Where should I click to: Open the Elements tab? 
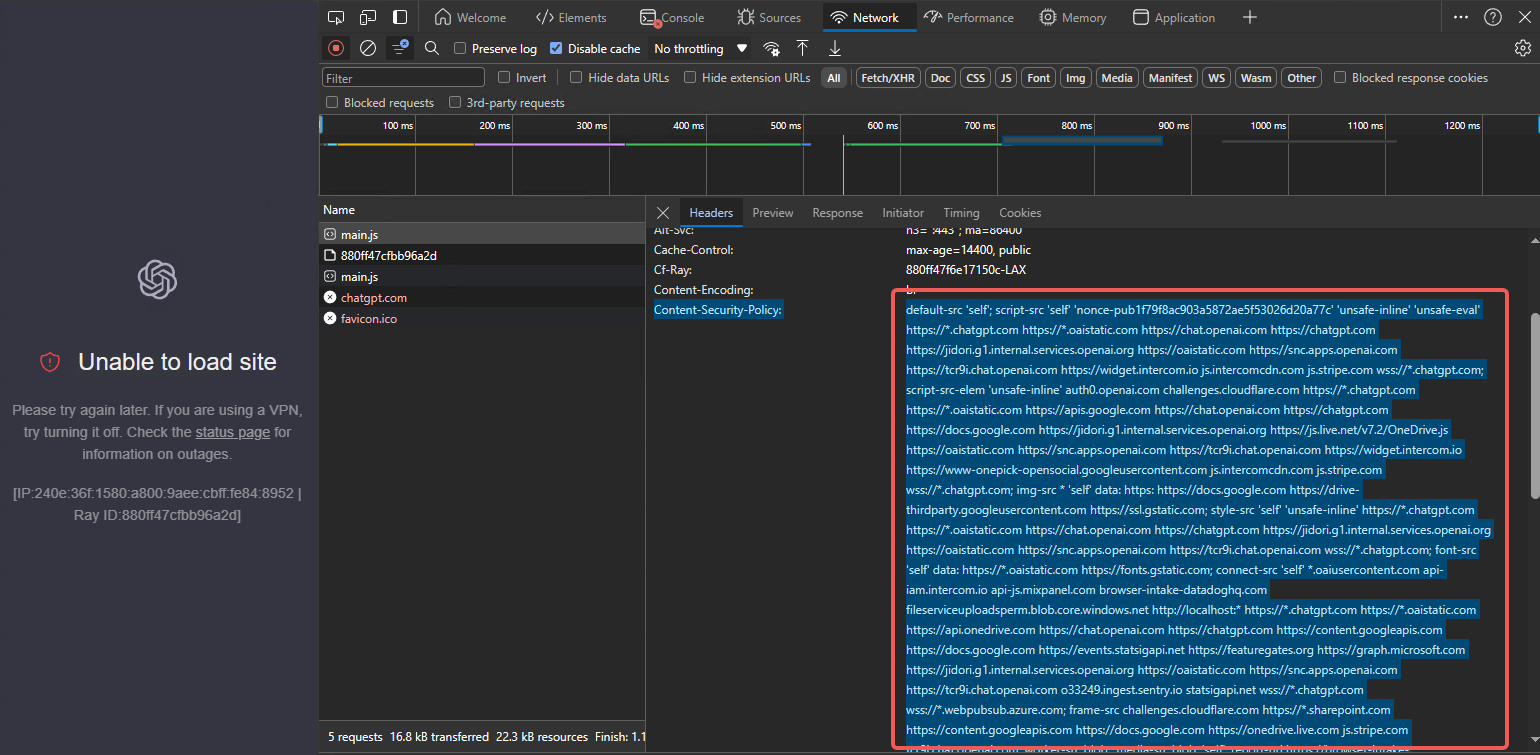click(571, 17)
